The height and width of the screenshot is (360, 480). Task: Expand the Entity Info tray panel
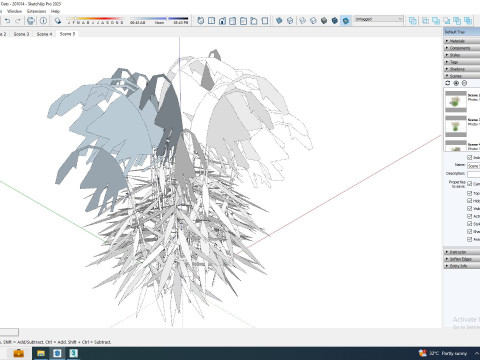[x=462, y=266]
